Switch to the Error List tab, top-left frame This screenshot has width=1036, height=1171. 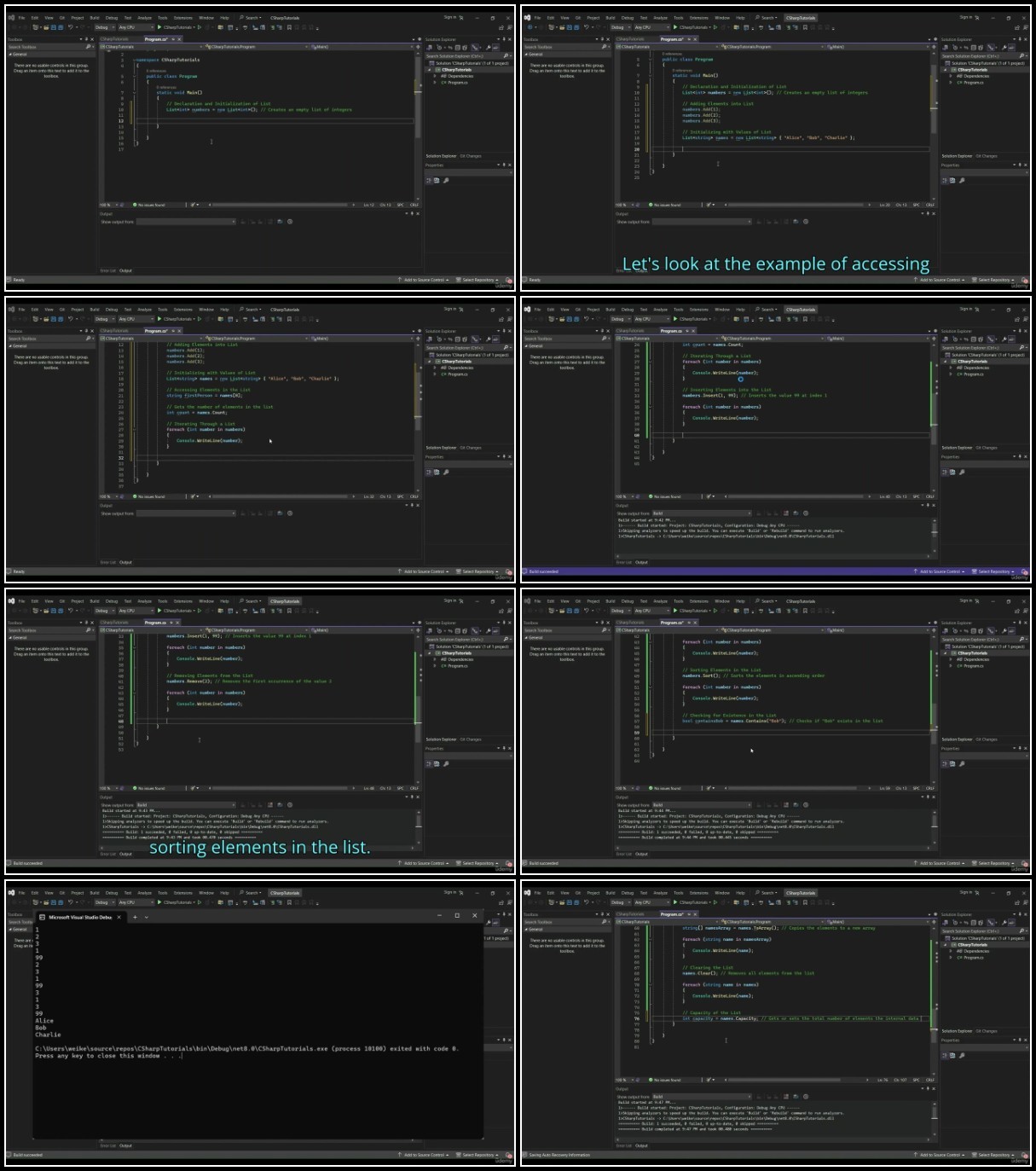[107, 270]
